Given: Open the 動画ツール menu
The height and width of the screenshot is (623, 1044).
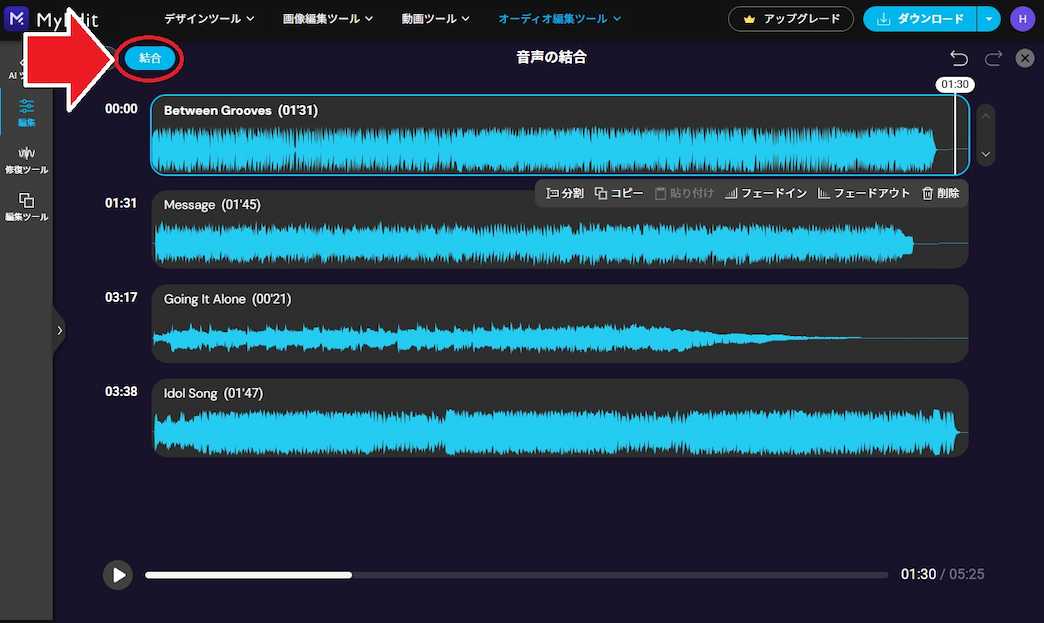Looking at the screenshot, I should [x=435, y=18].
